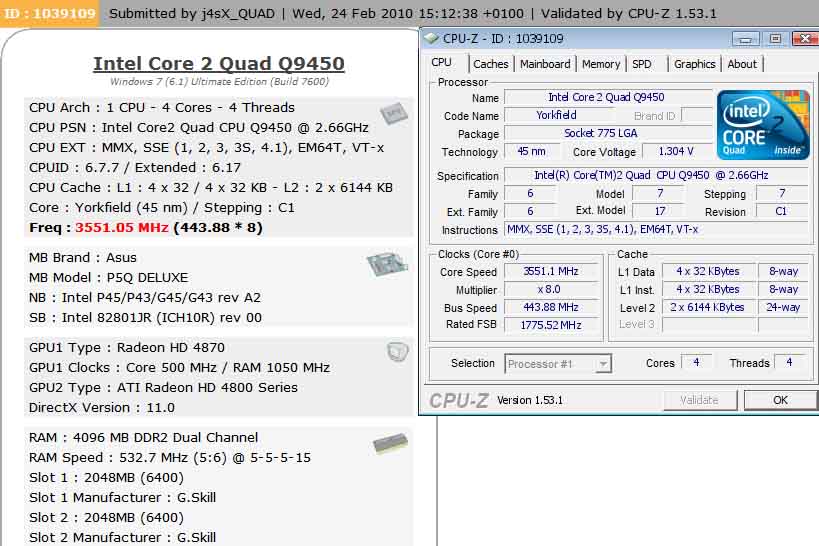Click the Multiplier value x 8.0

coord(551,289)
